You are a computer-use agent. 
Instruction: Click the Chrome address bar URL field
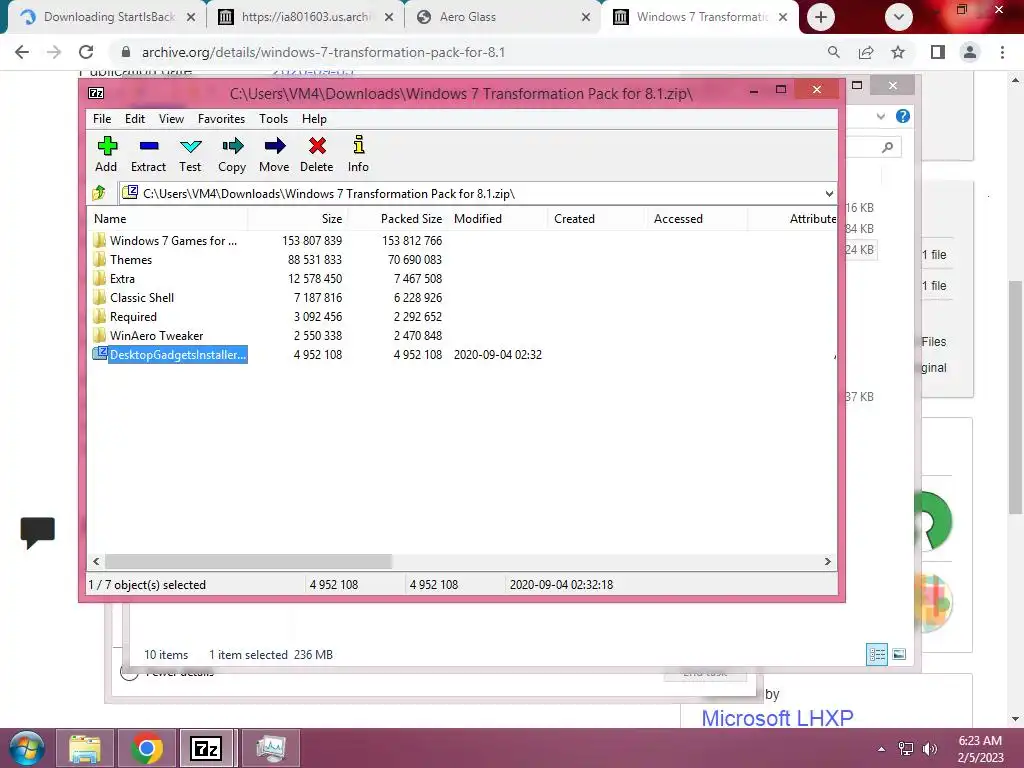[470, 52]
